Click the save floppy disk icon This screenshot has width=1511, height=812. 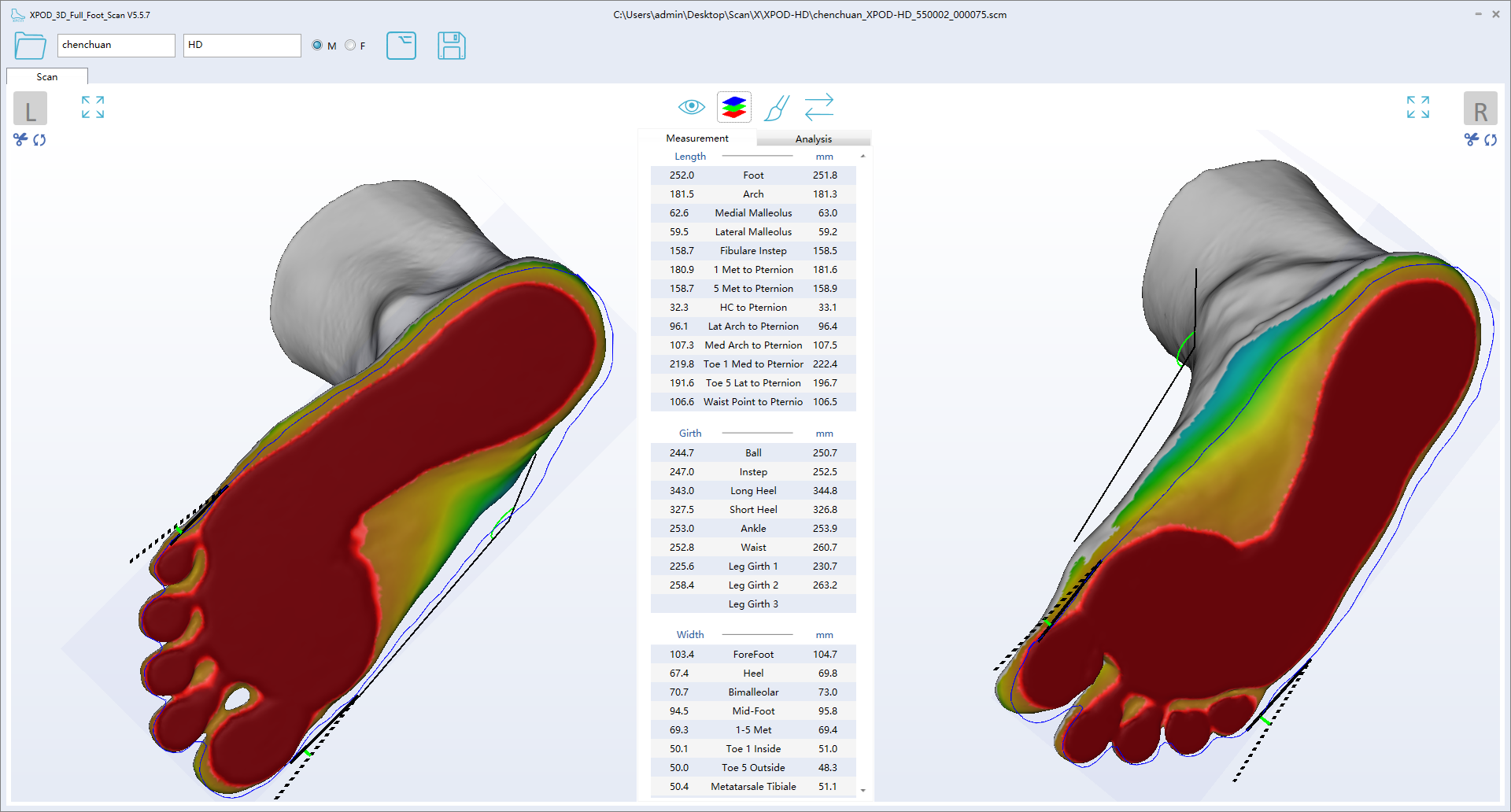(451, 46)
